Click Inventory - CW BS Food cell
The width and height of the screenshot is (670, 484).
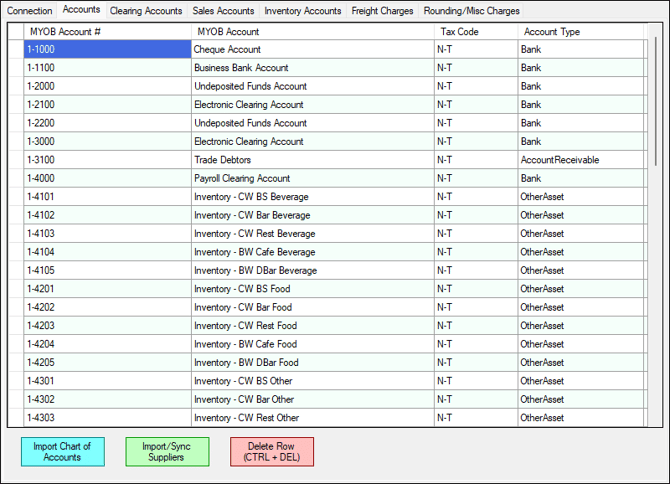click(x=312, y=288)
